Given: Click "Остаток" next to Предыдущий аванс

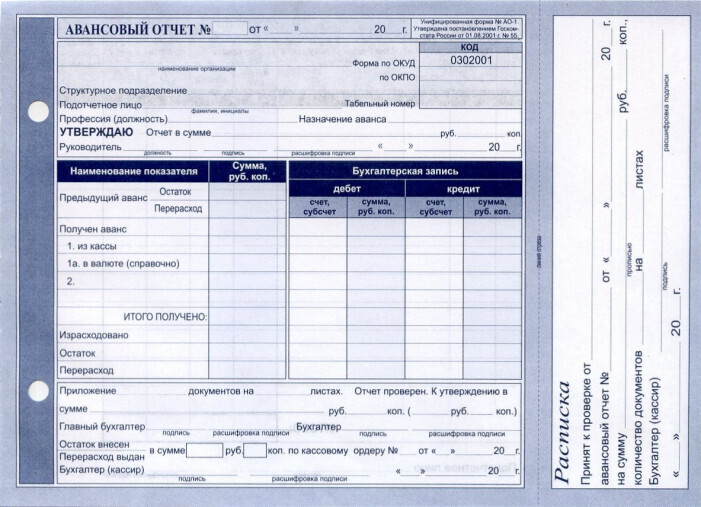Looking at the screenshot, I should (x=175, y=192).
